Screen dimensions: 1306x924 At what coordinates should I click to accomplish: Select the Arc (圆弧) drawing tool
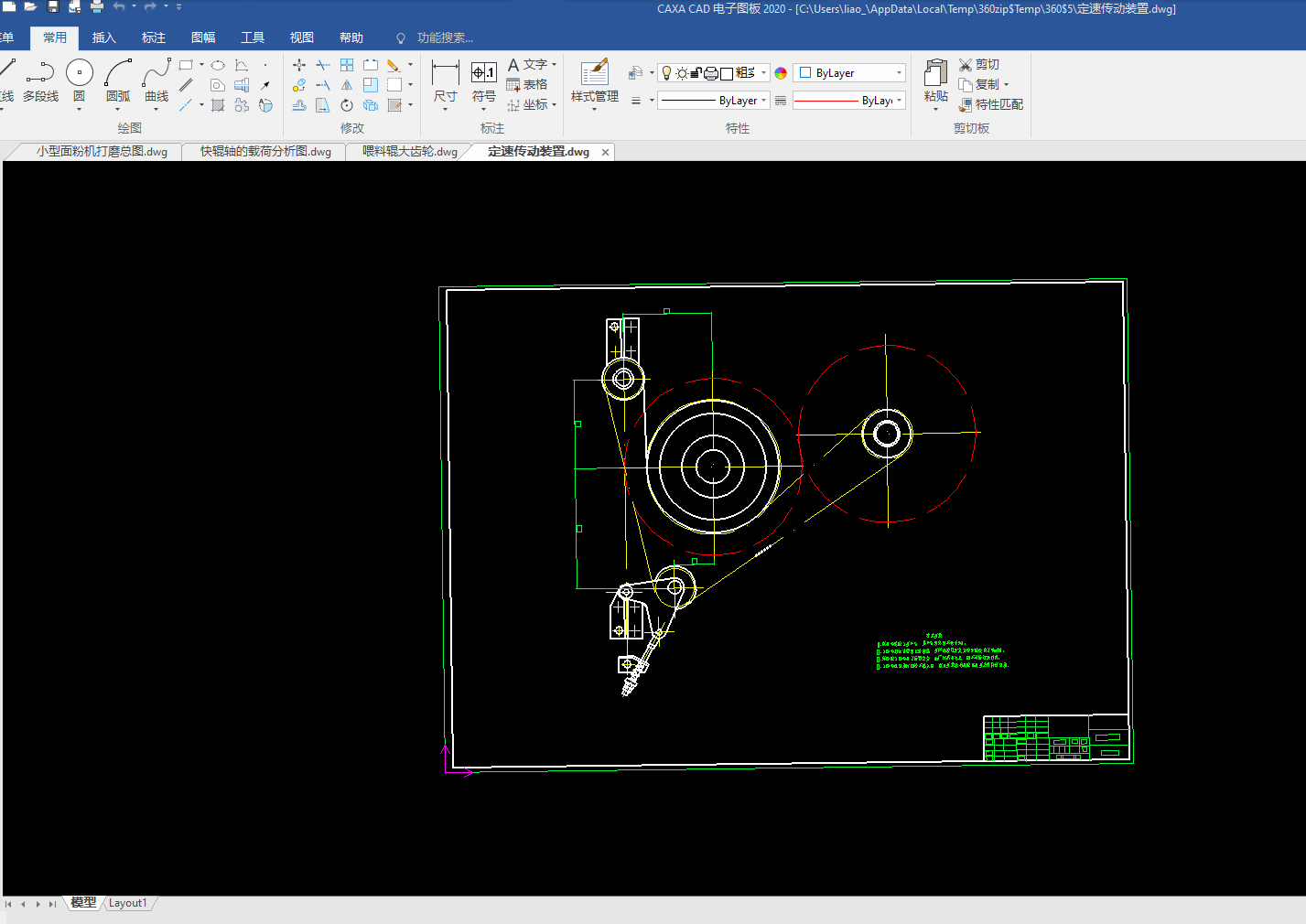118,73
